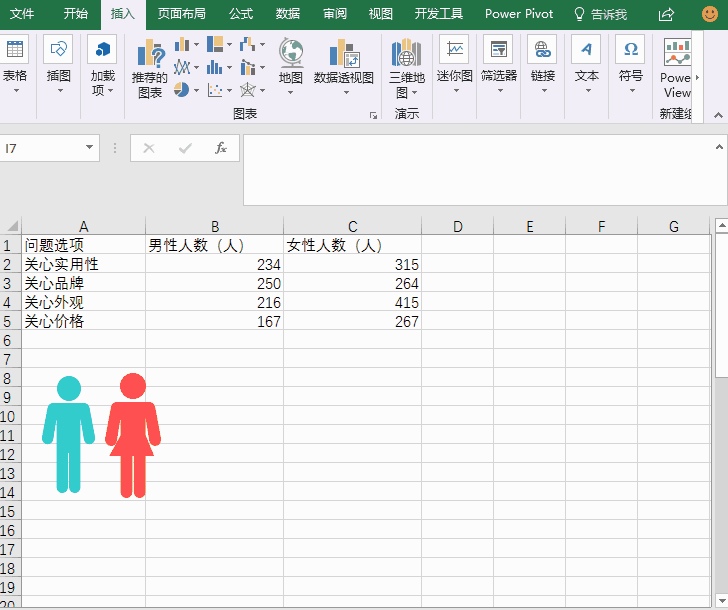Screen dimensions: 728x610
Task: Insert a combo chart
Action: 247,68
